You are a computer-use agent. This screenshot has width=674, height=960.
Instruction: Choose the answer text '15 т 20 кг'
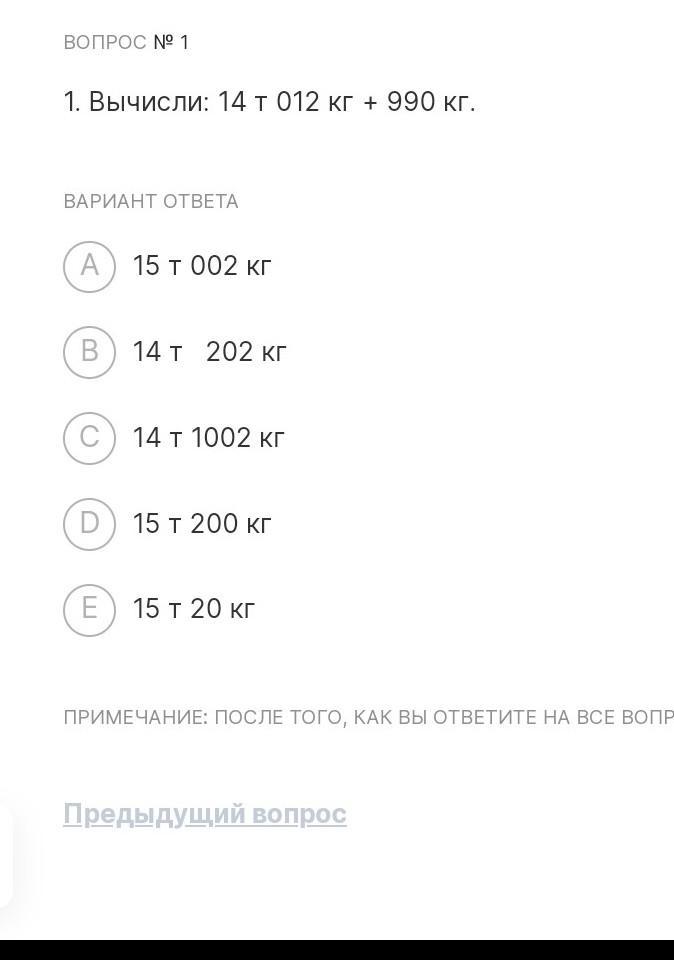[x=194, y=609]
